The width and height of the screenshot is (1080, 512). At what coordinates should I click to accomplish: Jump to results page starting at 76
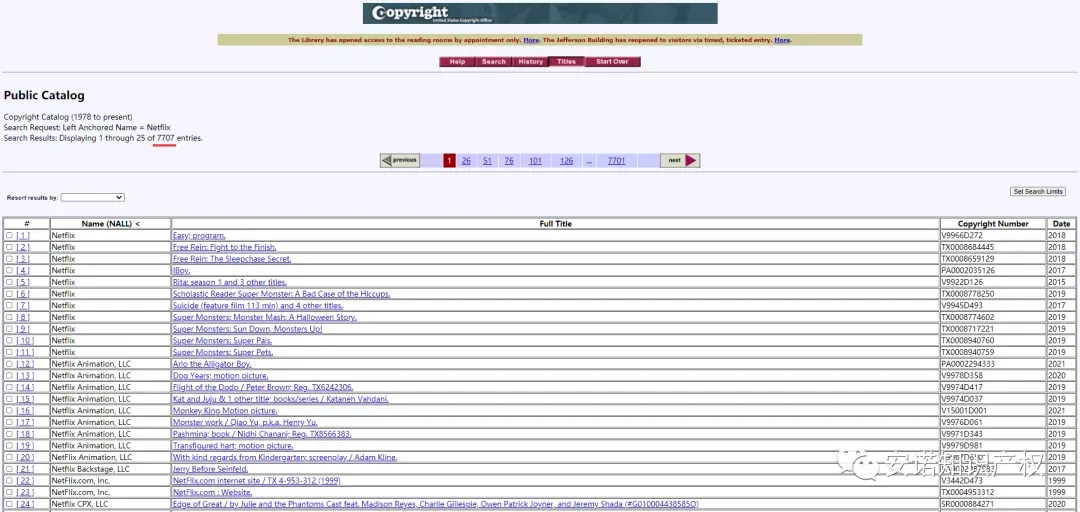coord(509,161)
